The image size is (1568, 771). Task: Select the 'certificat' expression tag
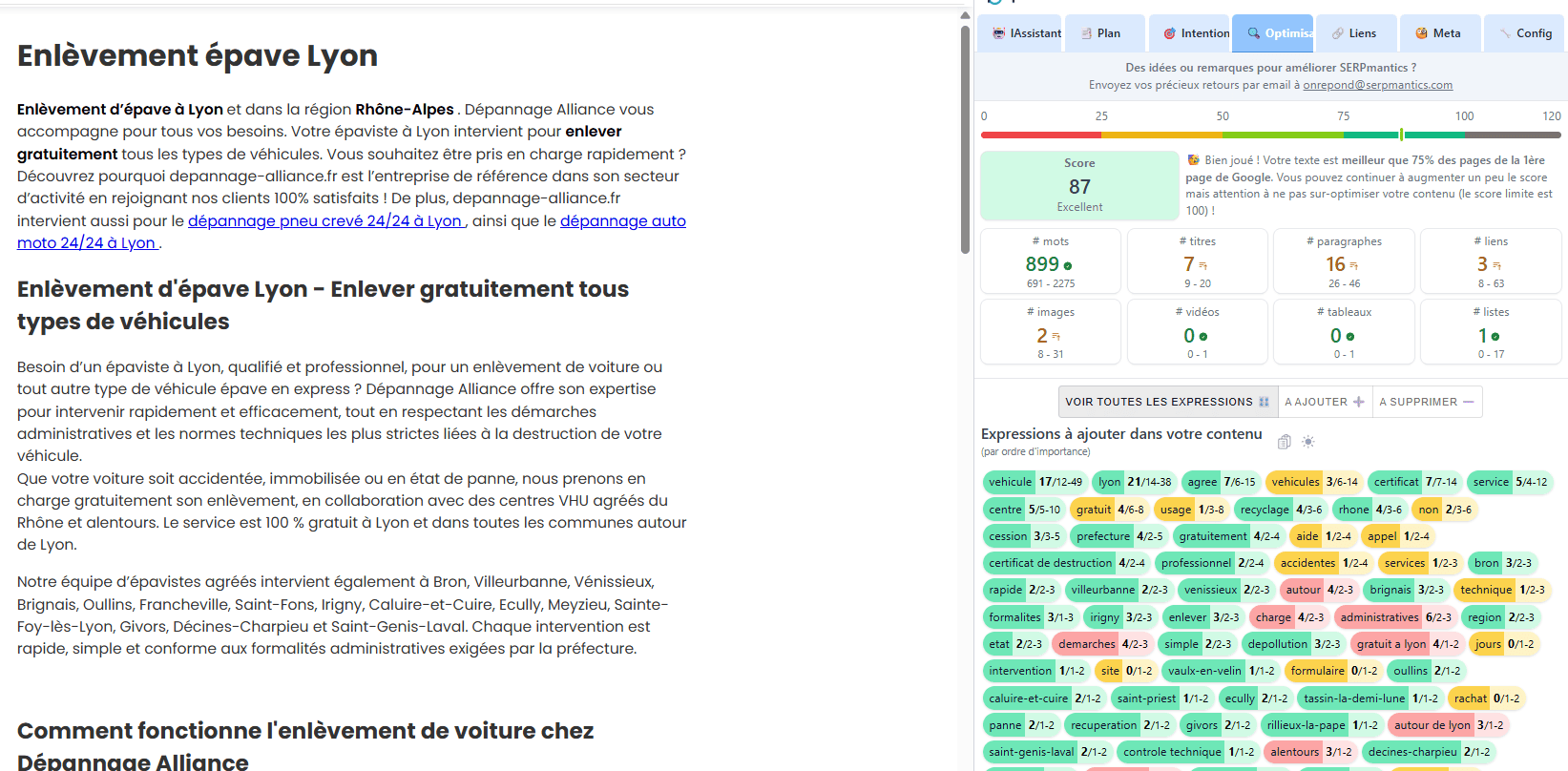pos(1414,482)
